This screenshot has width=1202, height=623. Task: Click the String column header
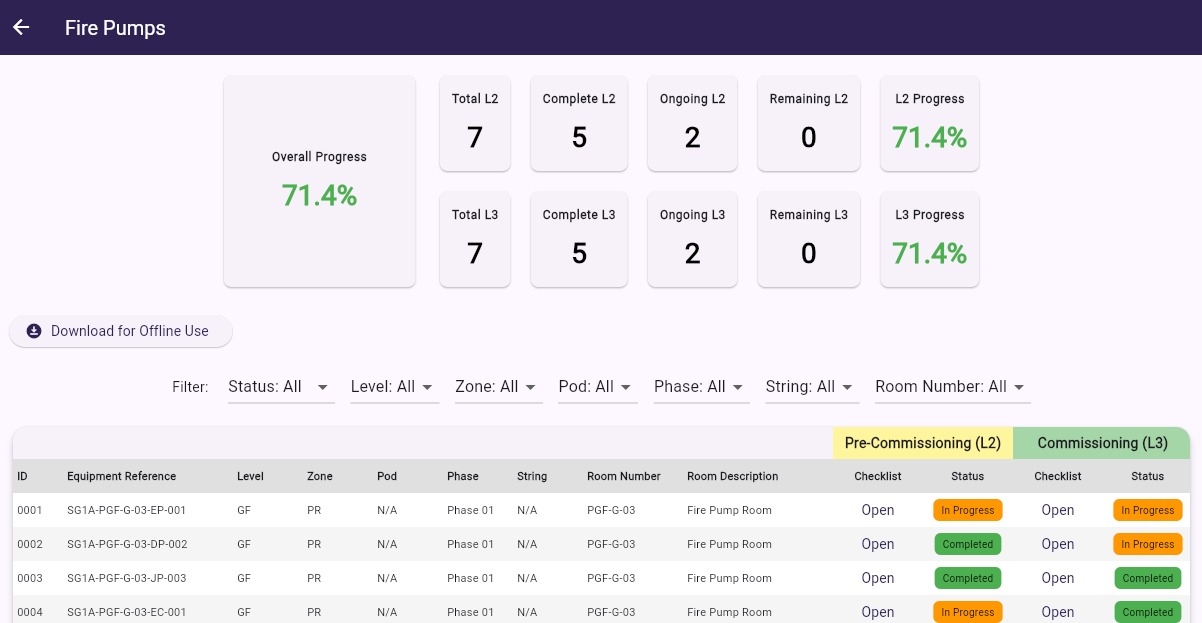[x=532, y=476]
